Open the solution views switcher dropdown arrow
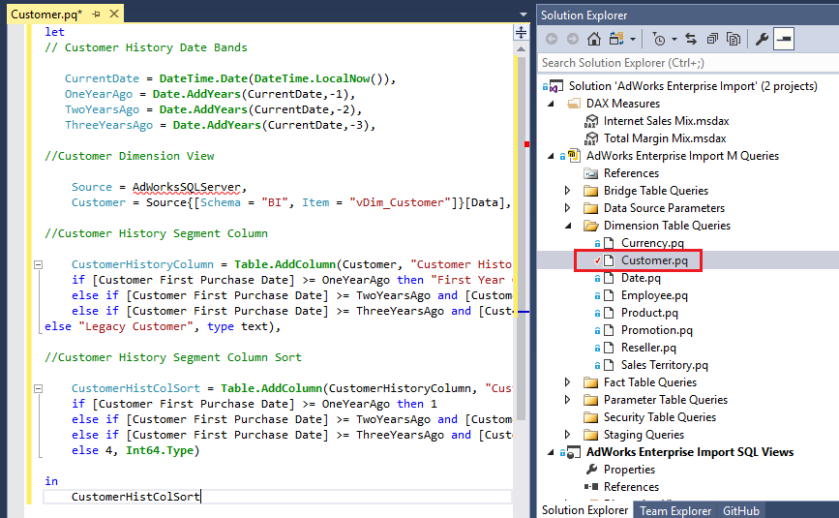Viewport: 839px width, 518px height. click(633, 40)
